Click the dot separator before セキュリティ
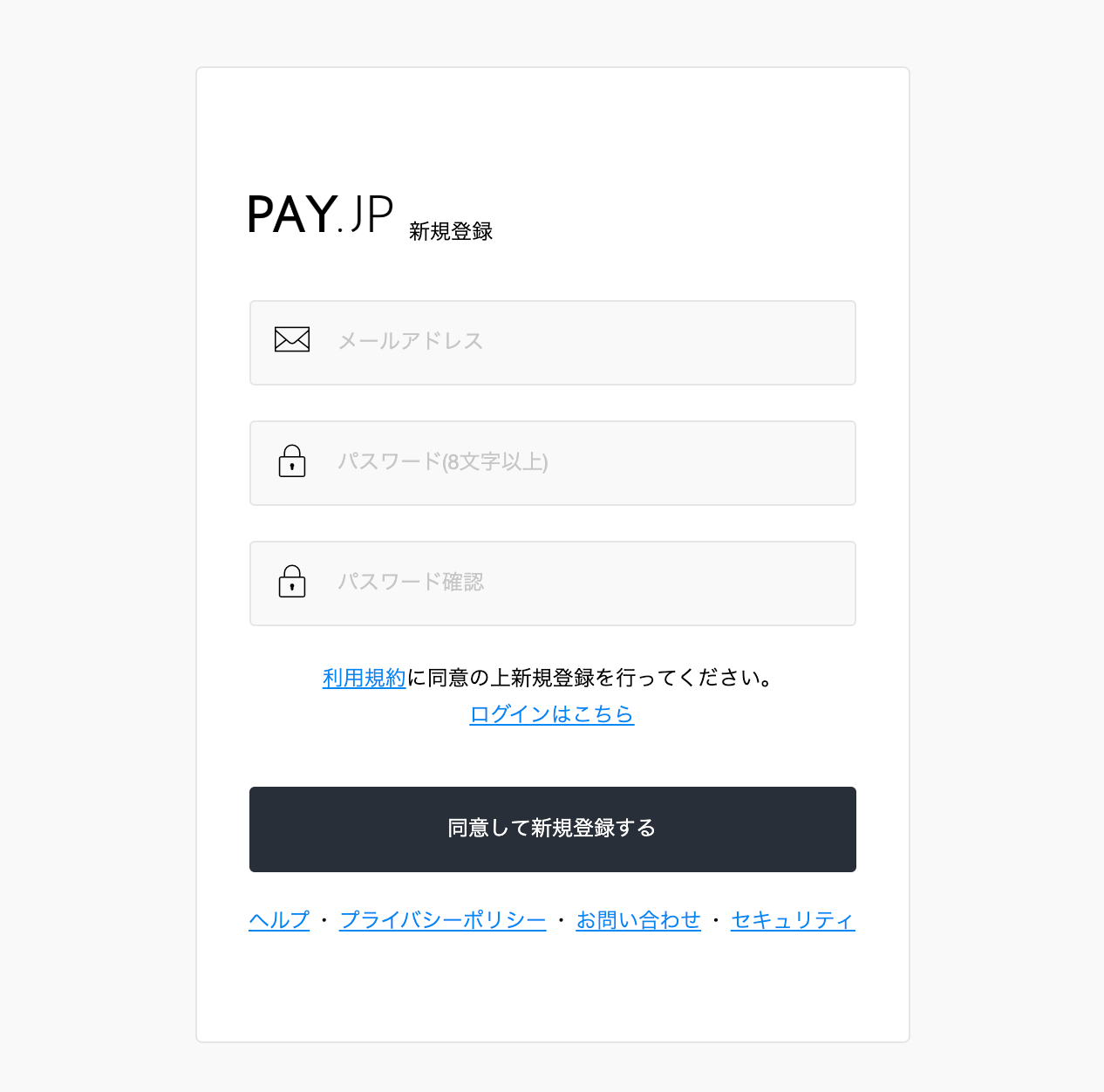 716,920
